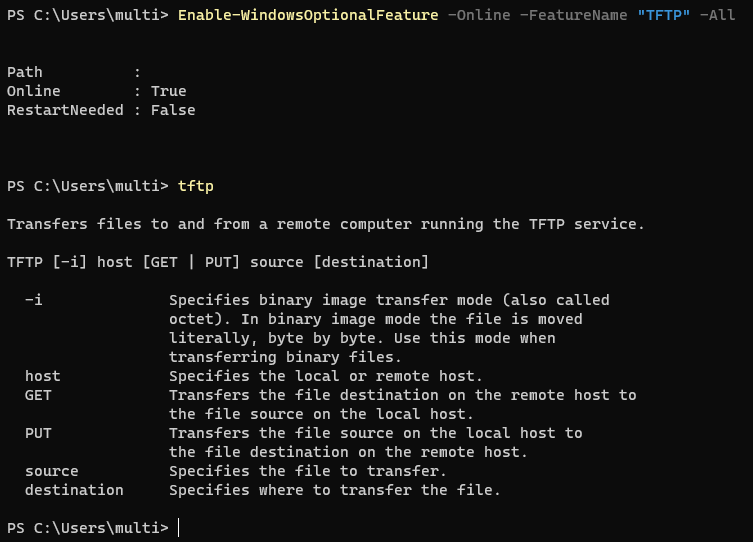Click the -Online parameter in the first command
Screen dimensions: 753x542
click(x=479, y=15)
